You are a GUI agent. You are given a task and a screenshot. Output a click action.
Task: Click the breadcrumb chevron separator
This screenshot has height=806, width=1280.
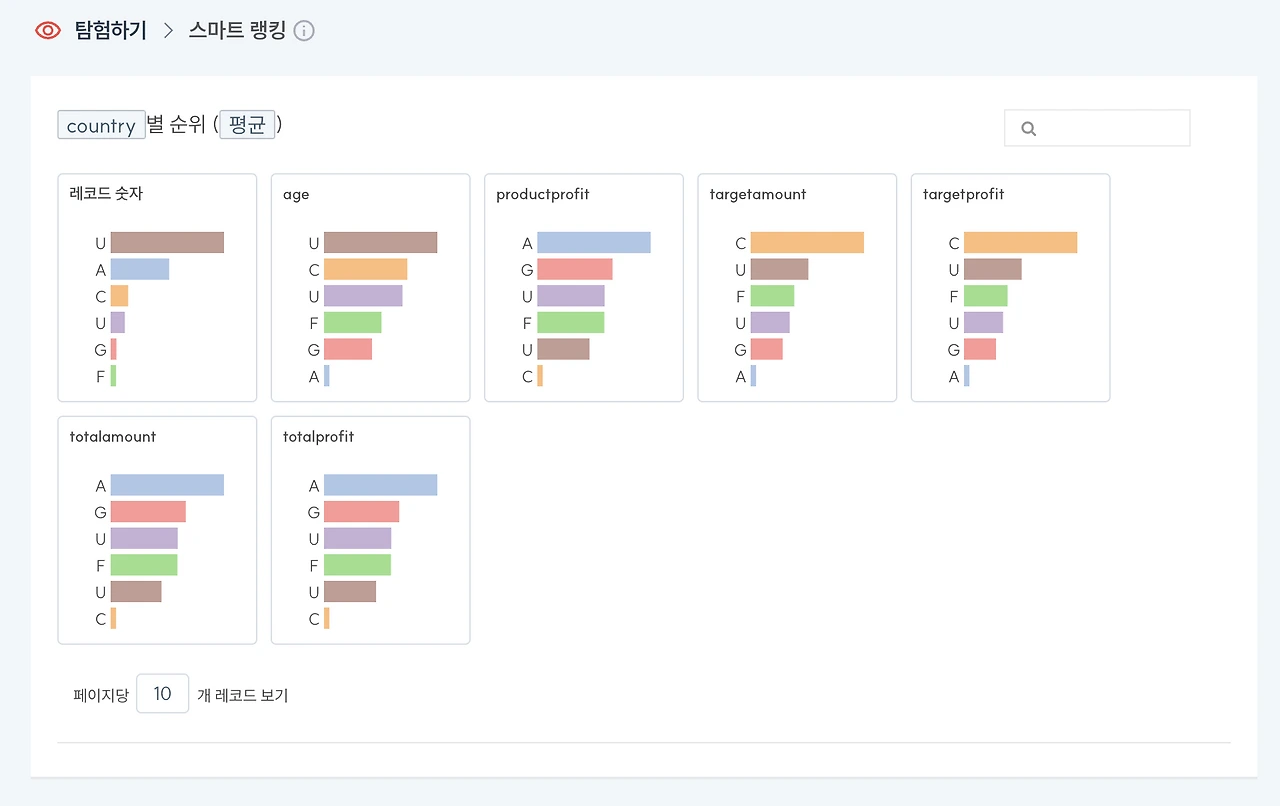(168, 31)
